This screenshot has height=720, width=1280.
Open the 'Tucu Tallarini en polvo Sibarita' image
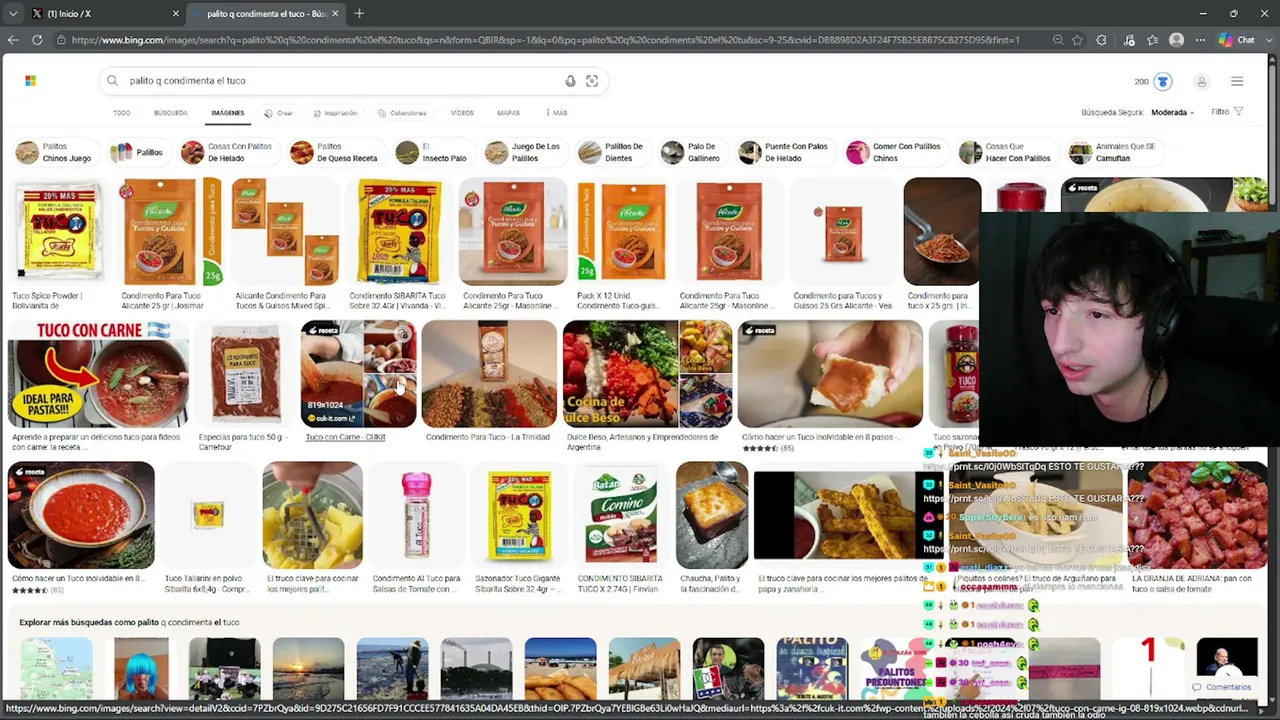[x=208, y=515]
